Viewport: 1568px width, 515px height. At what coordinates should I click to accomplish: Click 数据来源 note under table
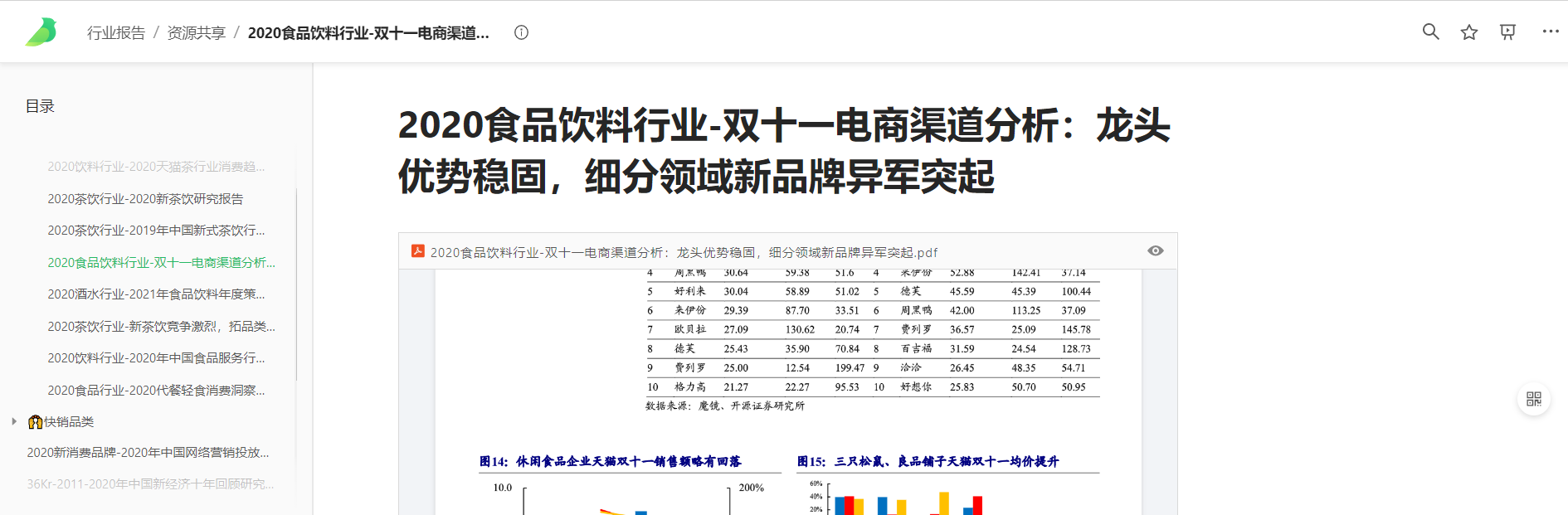724,406
